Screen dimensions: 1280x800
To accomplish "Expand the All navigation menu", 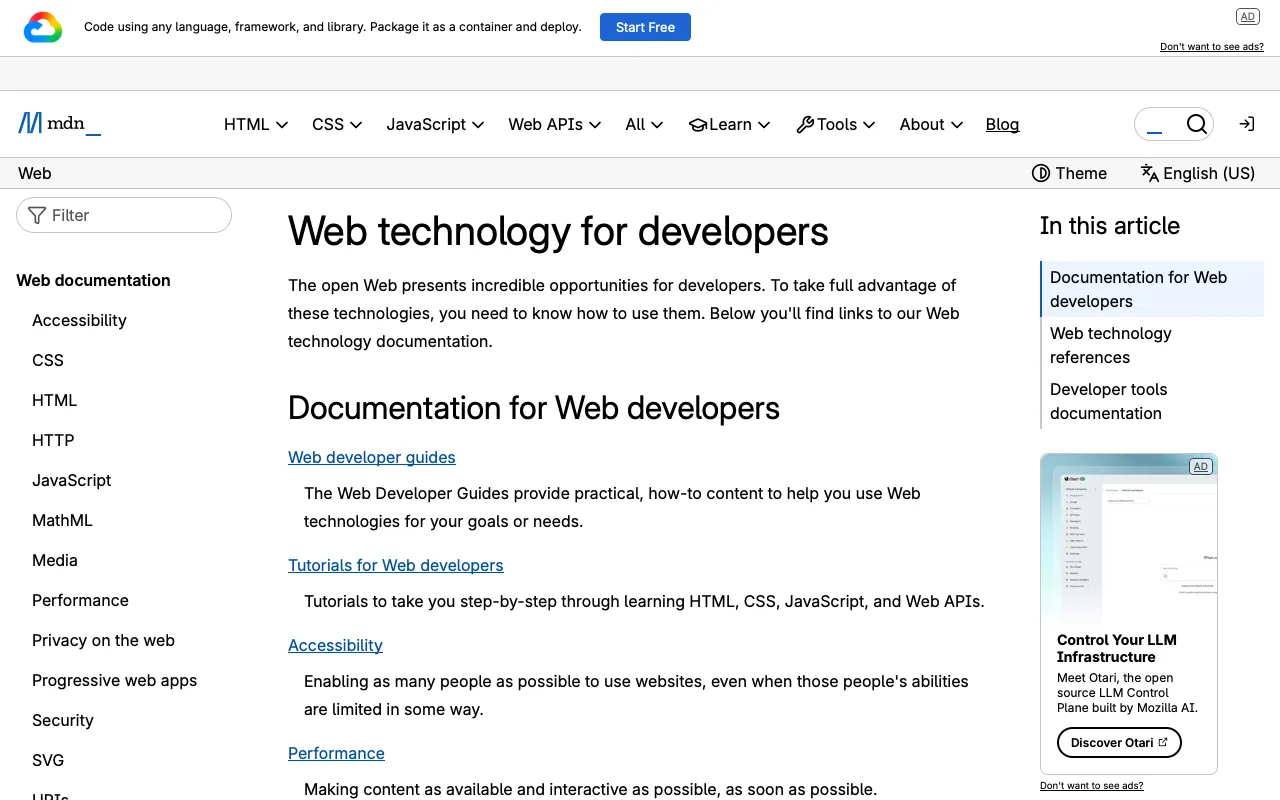I will tap(644, 124).
